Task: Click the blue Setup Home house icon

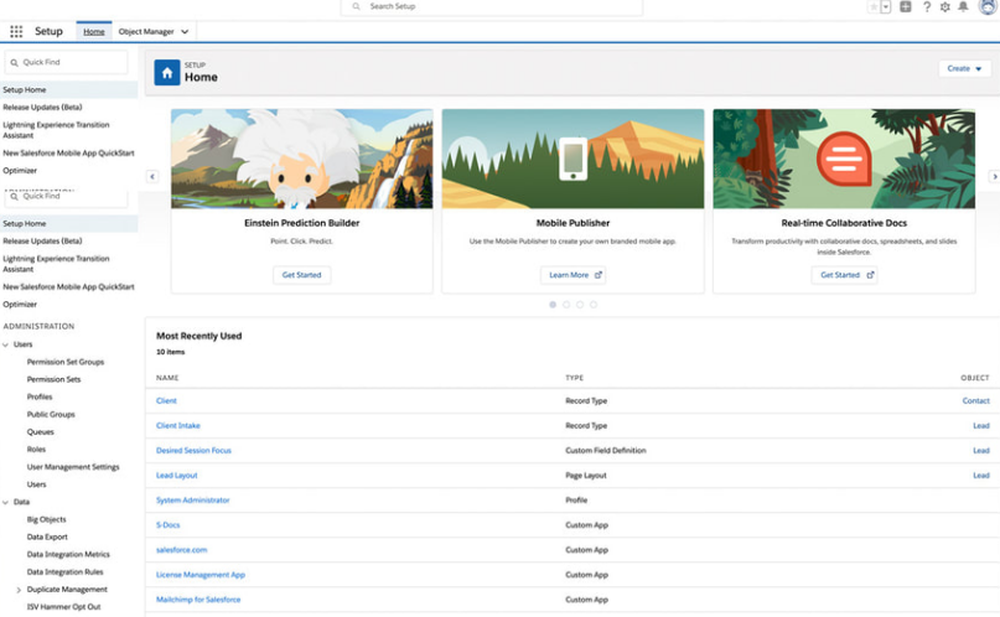Action: 167,73
